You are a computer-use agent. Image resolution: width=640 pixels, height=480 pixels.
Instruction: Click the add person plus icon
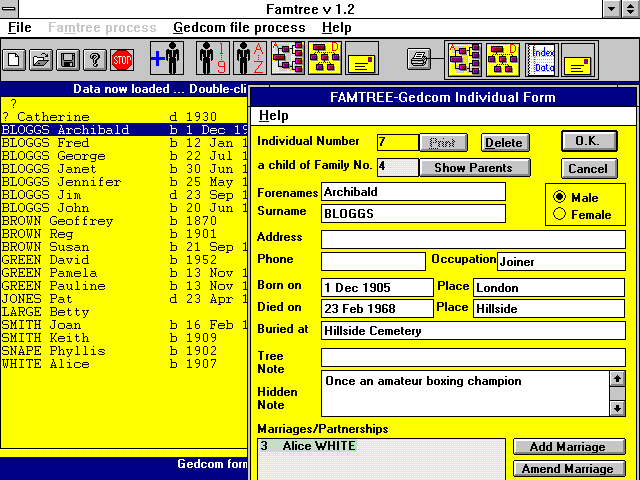tap(166, 59)
